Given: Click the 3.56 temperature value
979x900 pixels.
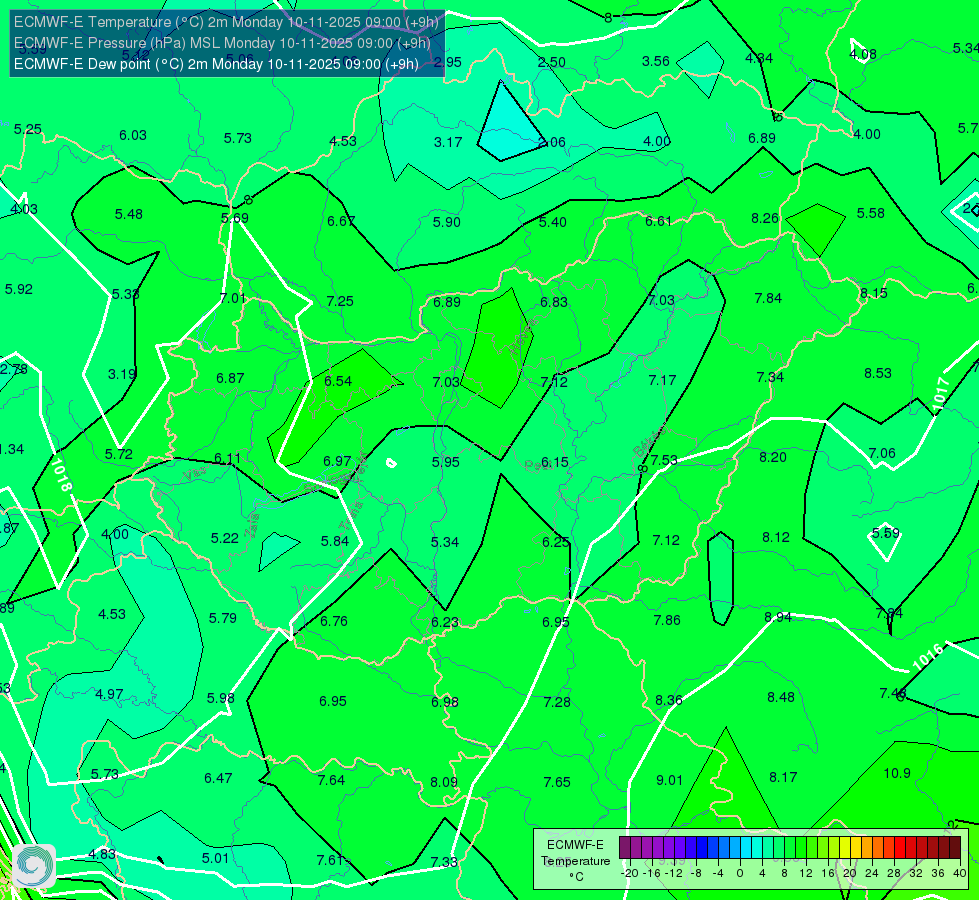Looking at the screenshot, I should pos(656,61).
